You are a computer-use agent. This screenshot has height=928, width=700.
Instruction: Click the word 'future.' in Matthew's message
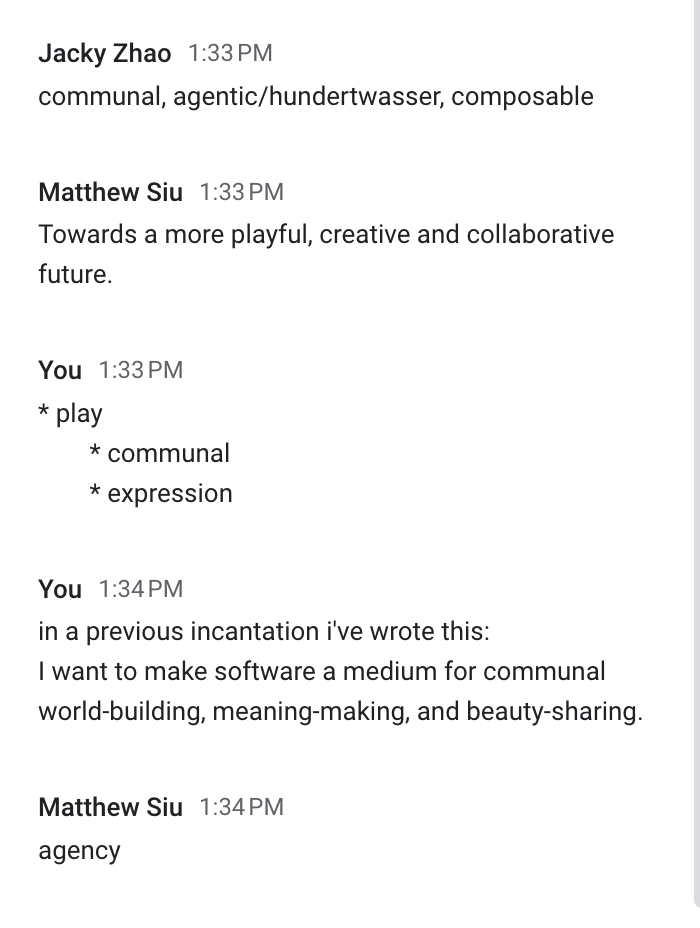click(x=75, y=275)
